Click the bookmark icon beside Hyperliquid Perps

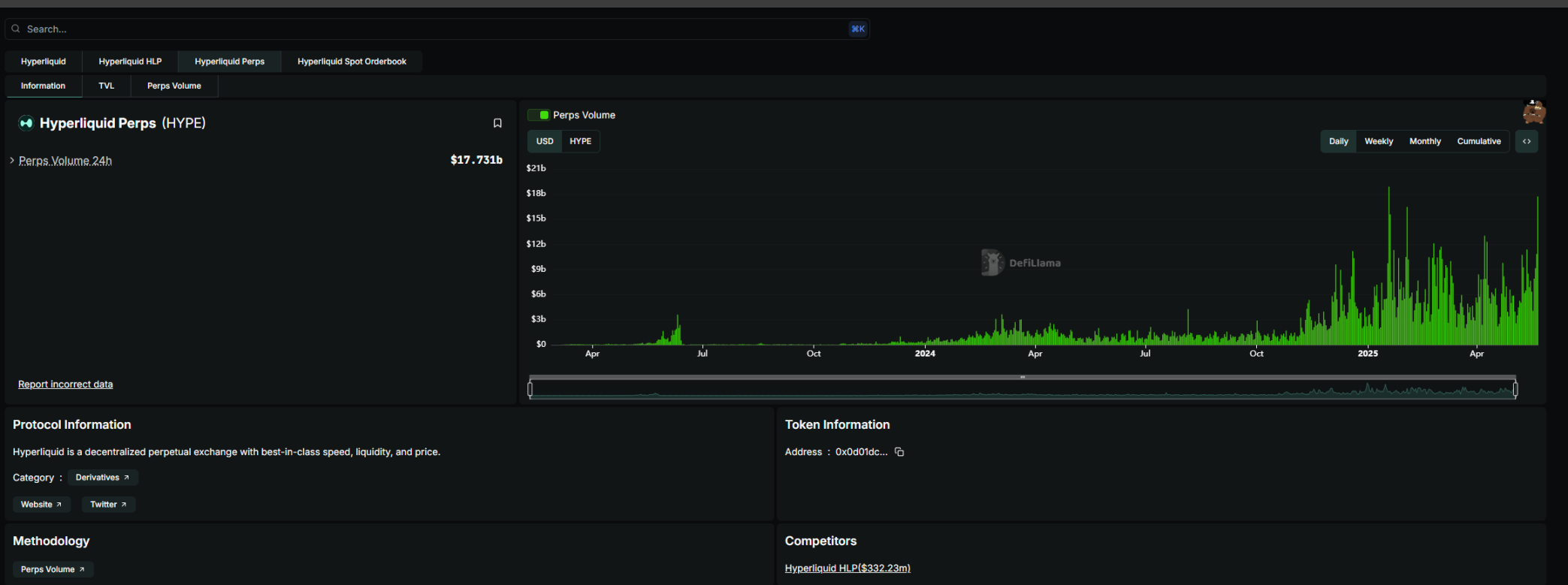[x=497, y=123]
